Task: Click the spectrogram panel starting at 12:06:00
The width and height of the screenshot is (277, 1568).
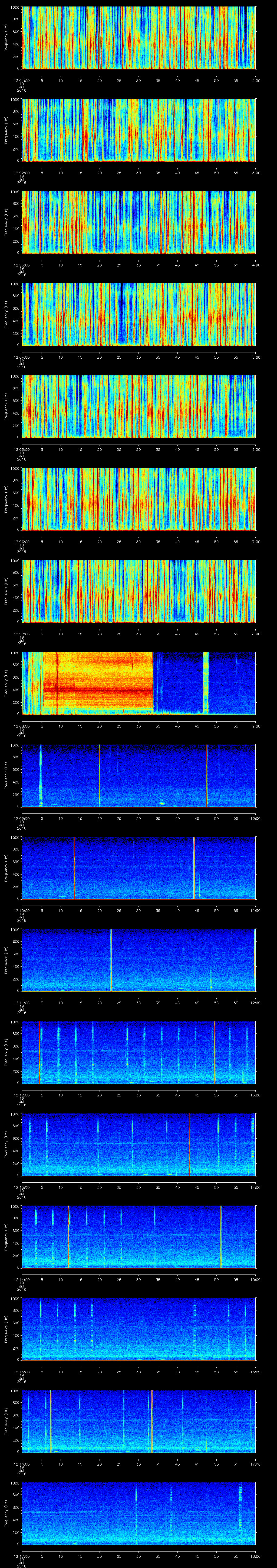Action: [x=139, y=499]
